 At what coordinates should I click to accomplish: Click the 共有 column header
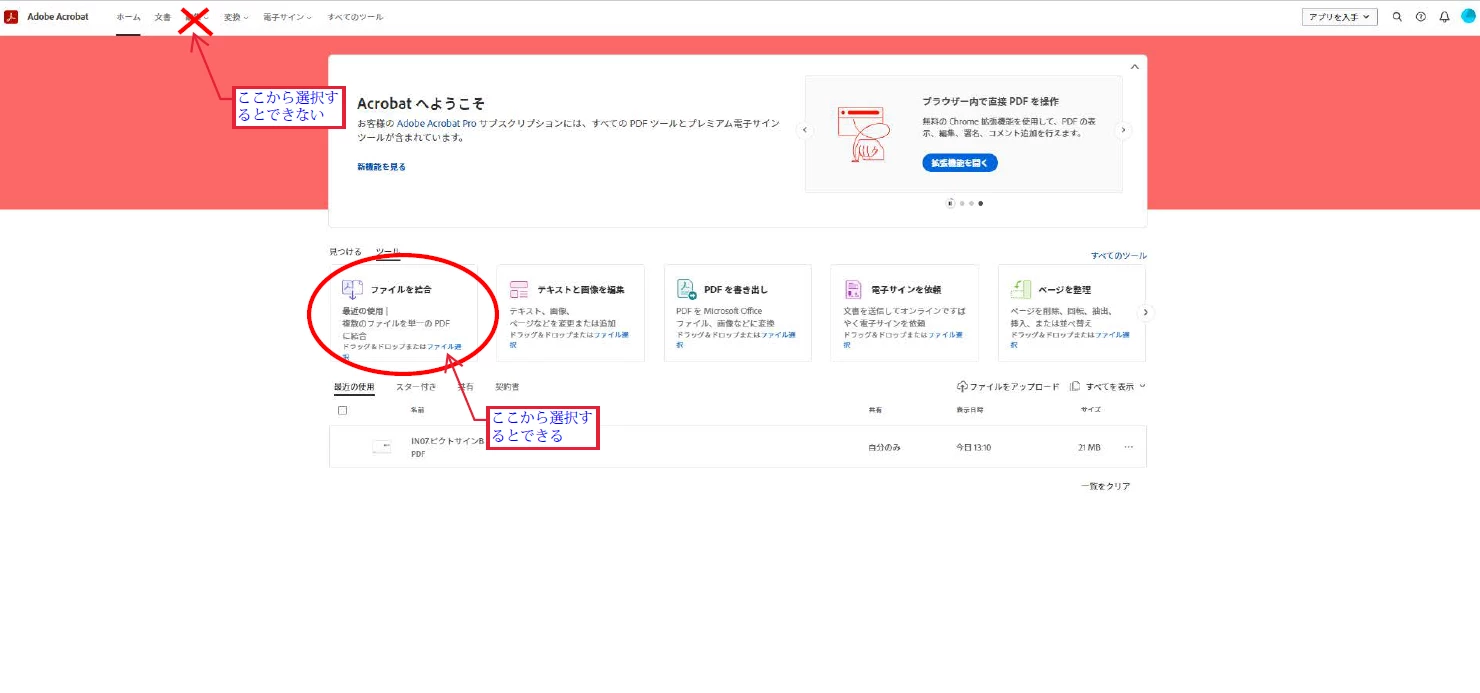pyautogui.click(x=875, y=411)
